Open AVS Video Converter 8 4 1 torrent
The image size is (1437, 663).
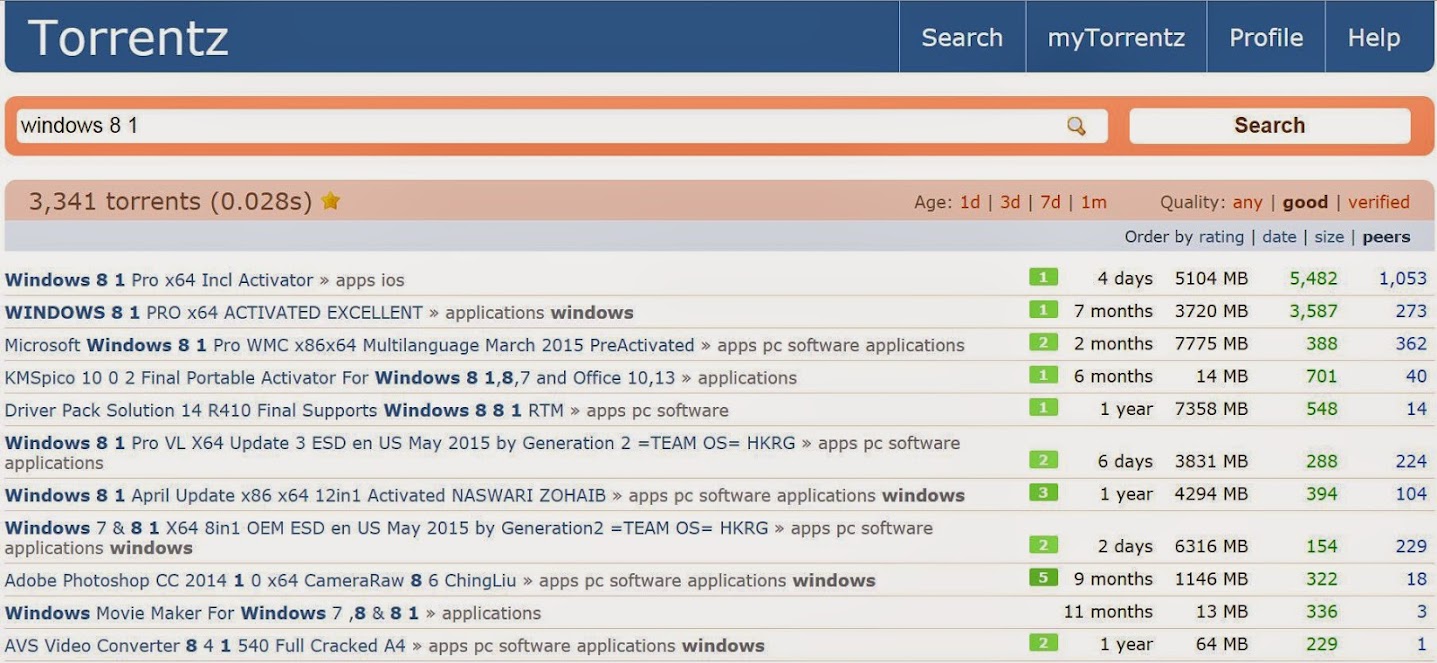(x=205, y=646)
